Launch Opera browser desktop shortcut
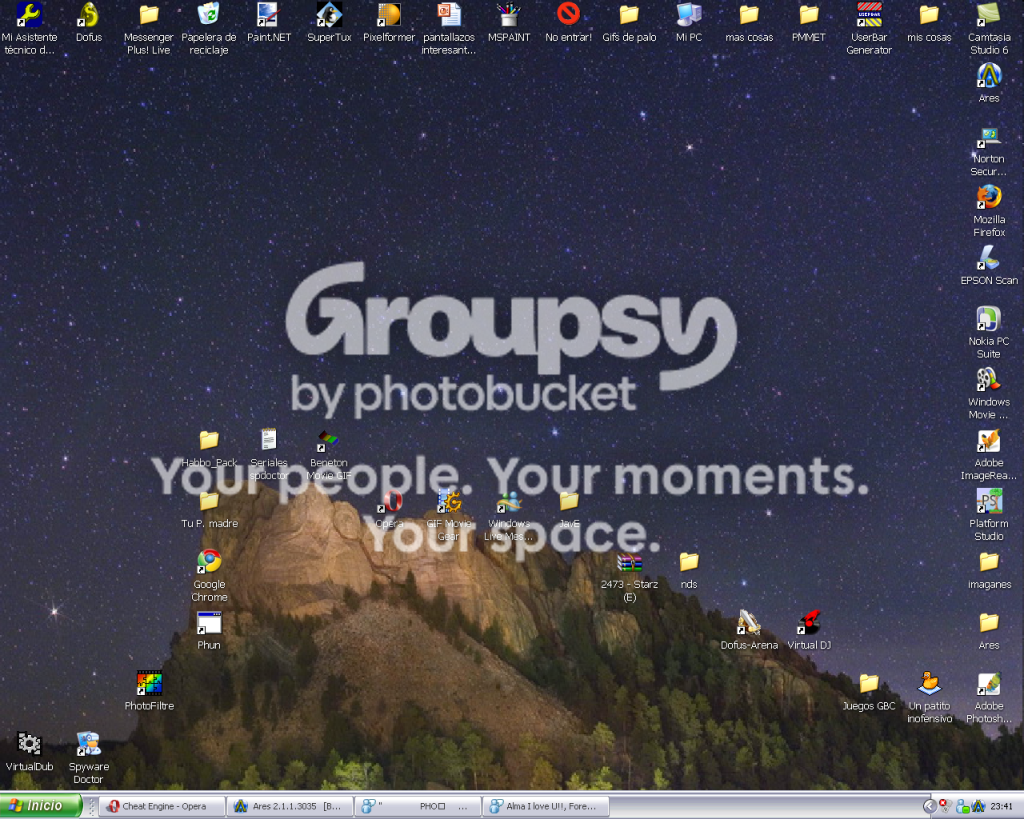The width and height of the screenshot is (1024, 819). (389, 509)
